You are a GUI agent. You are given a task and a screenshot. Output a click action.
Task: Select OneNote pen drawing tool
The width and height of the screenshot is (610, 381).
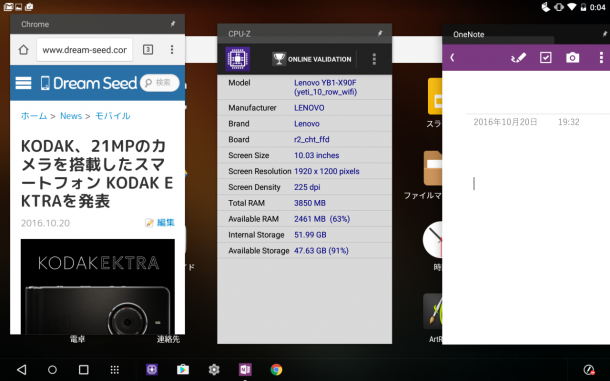pos(518,58)
